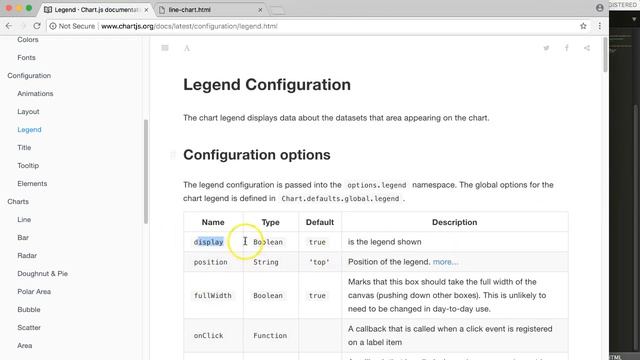Select the Legend sidebar entry

click(x=29, y=129)
